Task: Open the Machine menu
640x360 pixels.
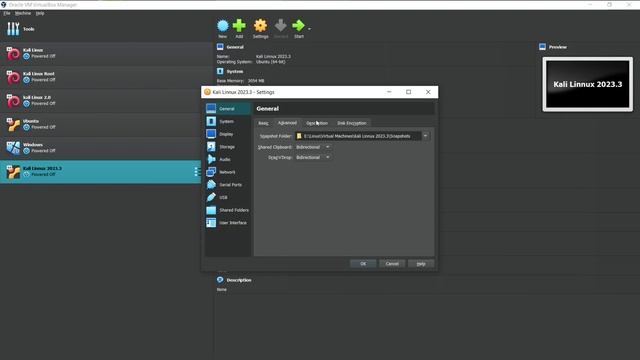Action: coord(23,13)
